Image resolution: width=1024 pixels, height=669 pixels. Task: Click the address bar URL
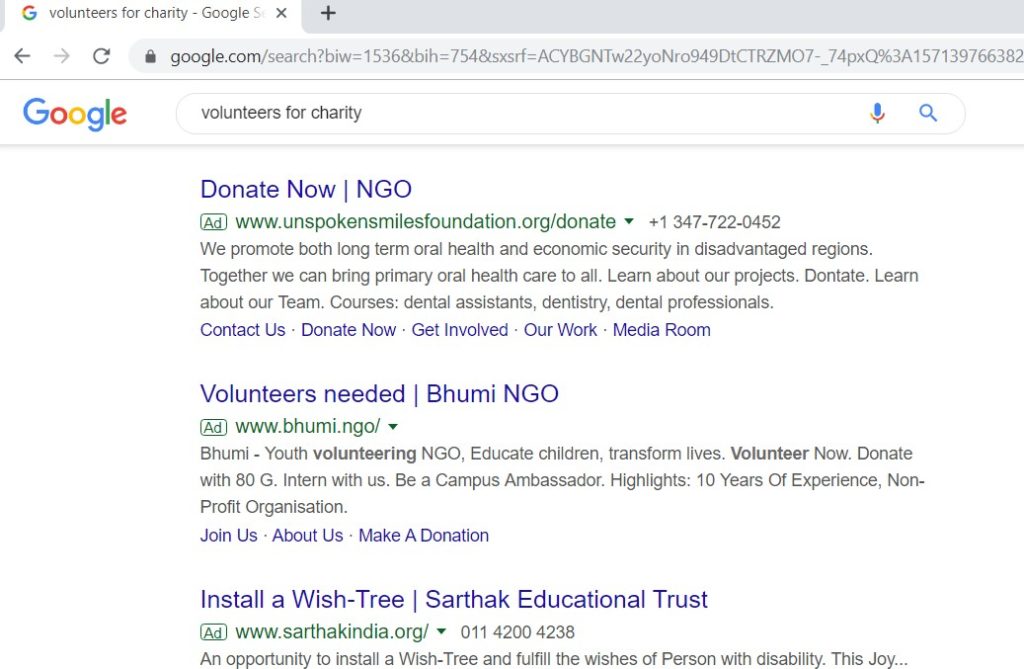click(596, 56)
